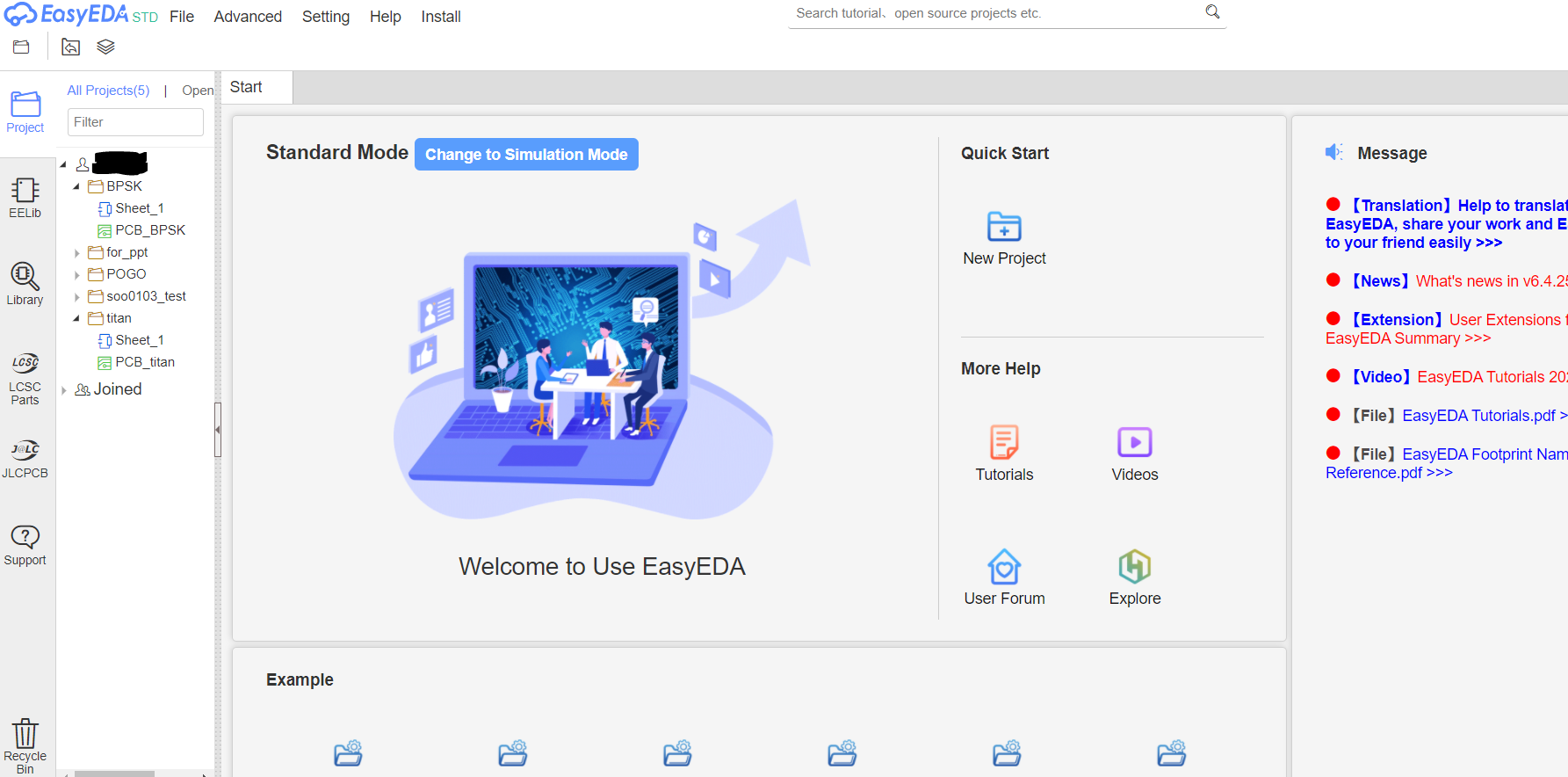Expand the POGO project folder
This screenshot has height=777, width=1568.
point(76,275)
